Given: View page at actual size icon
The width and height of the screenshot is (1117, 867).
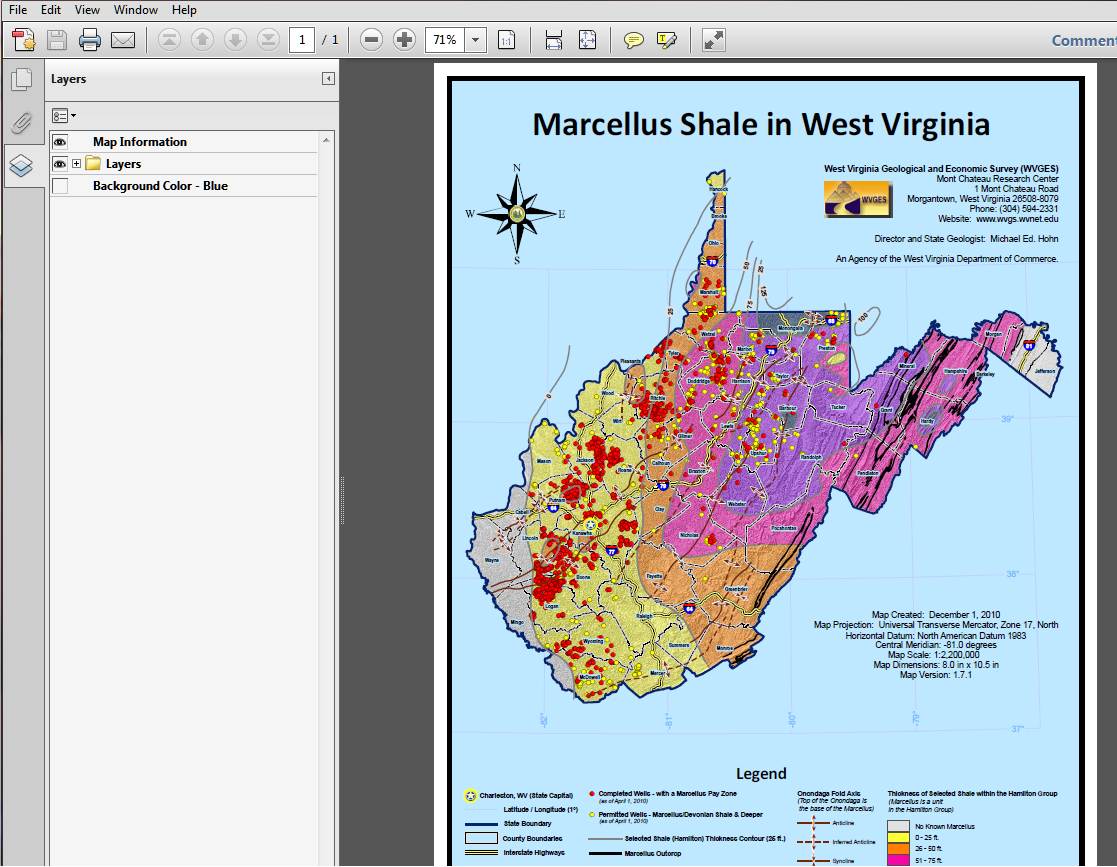Looking at the screenshot, I should 506,40.
